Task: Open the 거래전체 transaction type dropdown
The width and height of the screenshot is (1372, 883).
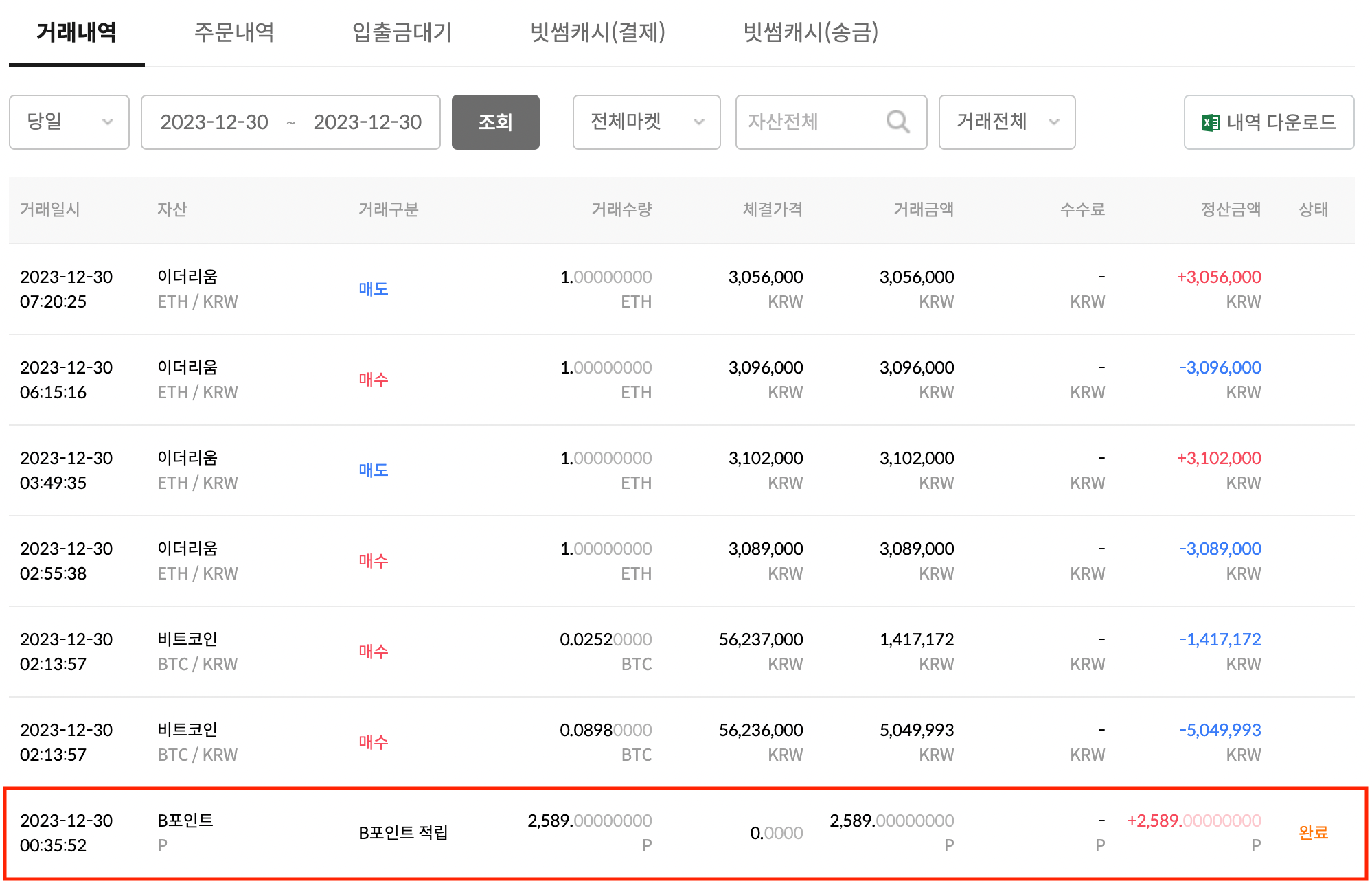Action: pos(1007,122)
